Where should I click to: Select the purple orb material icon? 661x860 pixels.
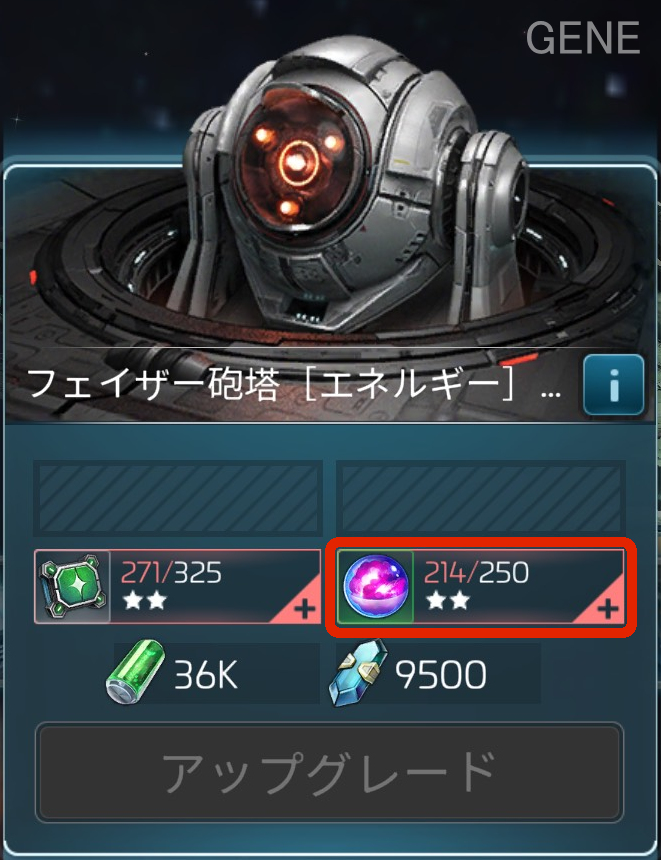(376, 586)
